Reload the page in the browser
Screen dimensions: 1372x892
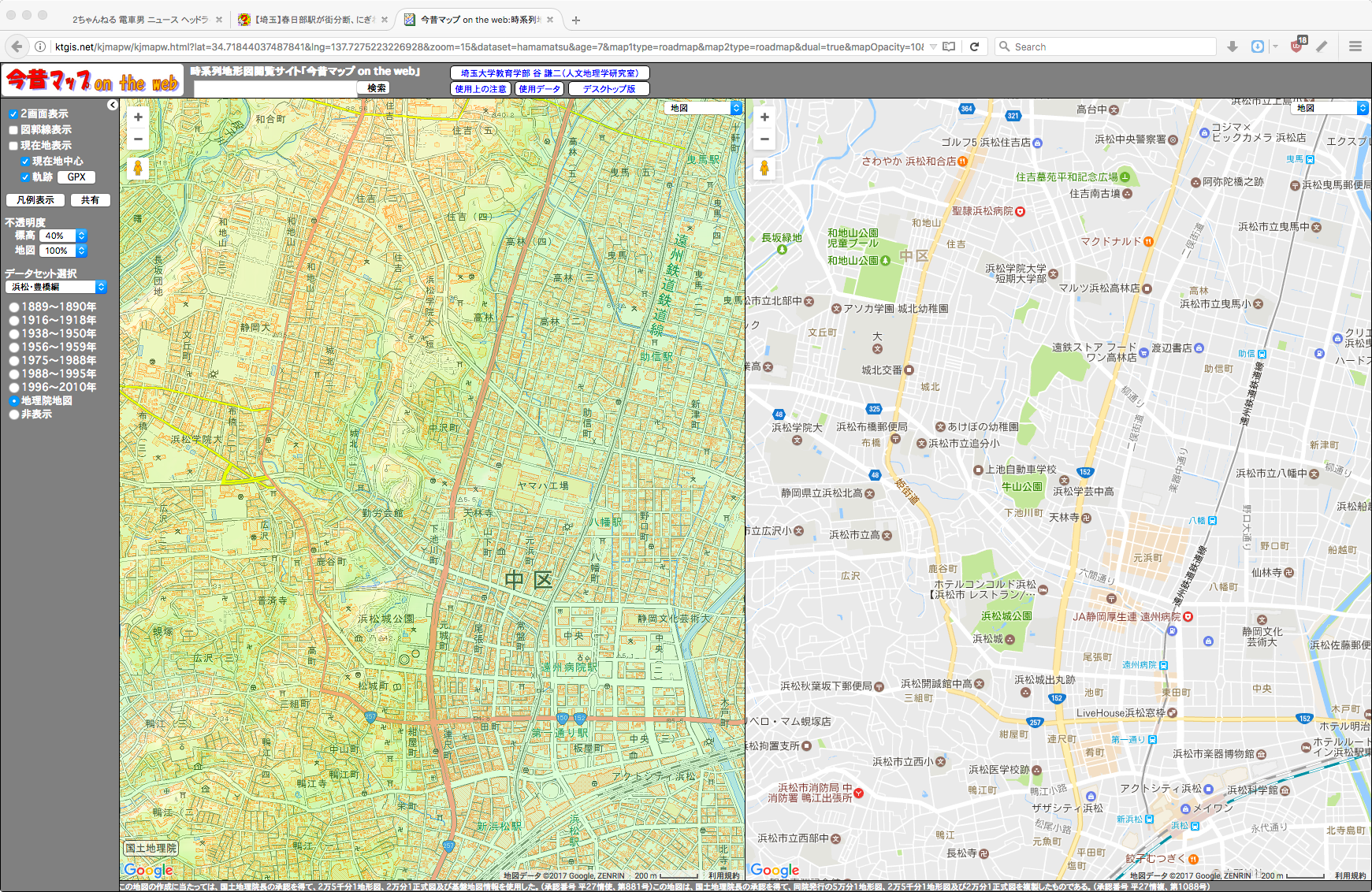click(x=974, y=46)
